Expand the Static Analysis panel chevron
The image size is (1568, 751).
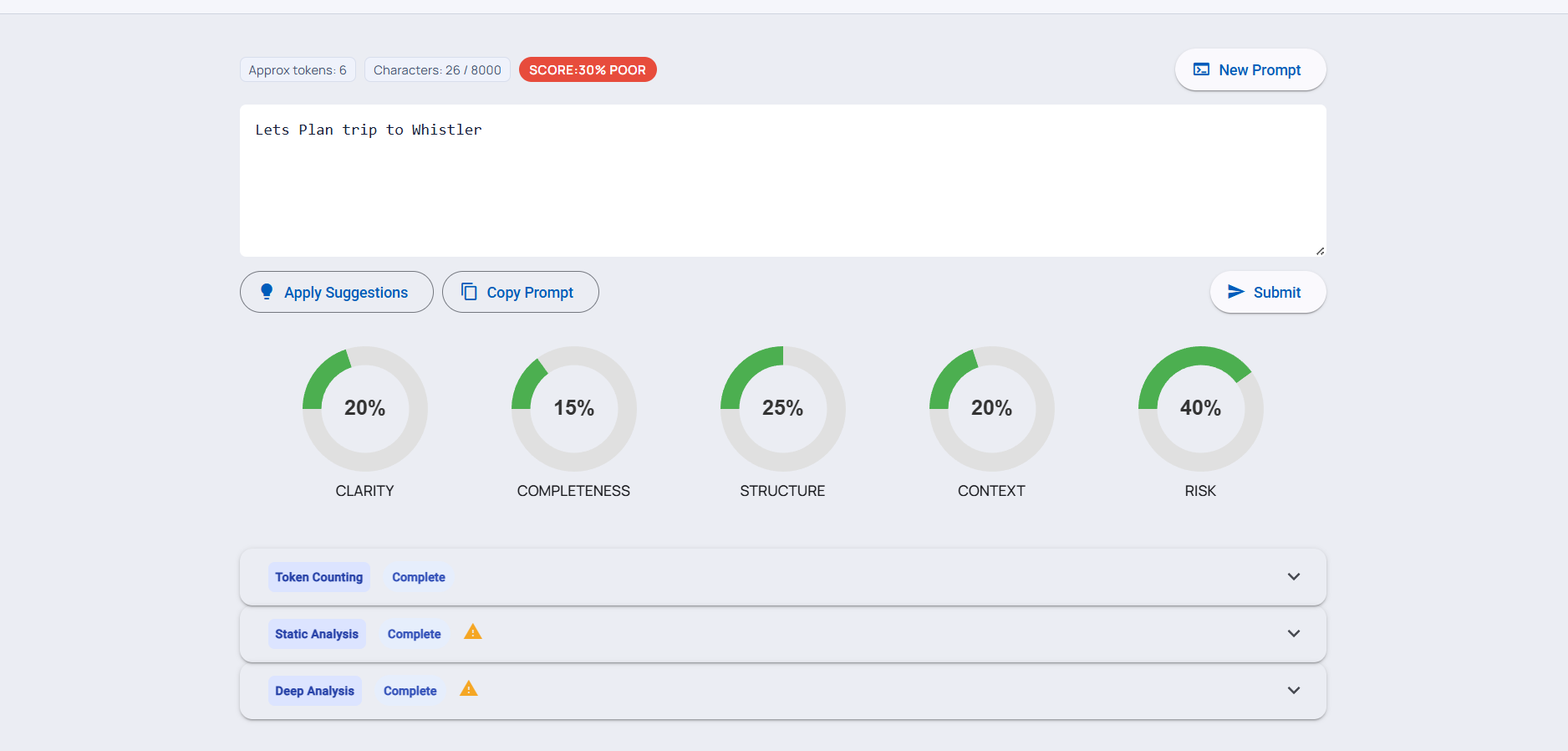pos(1294,634)
